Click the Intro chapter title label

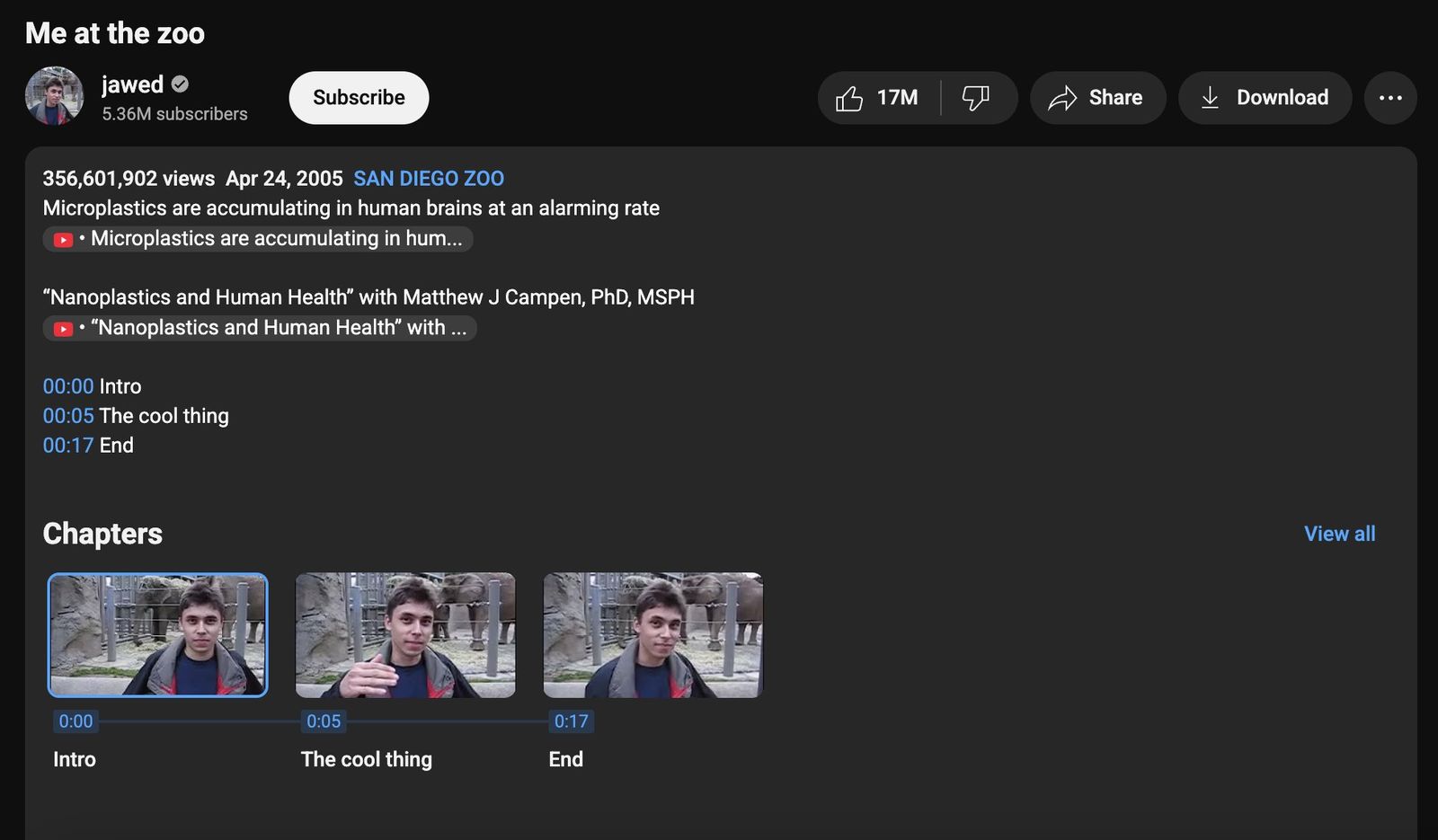tap(75, 760)
